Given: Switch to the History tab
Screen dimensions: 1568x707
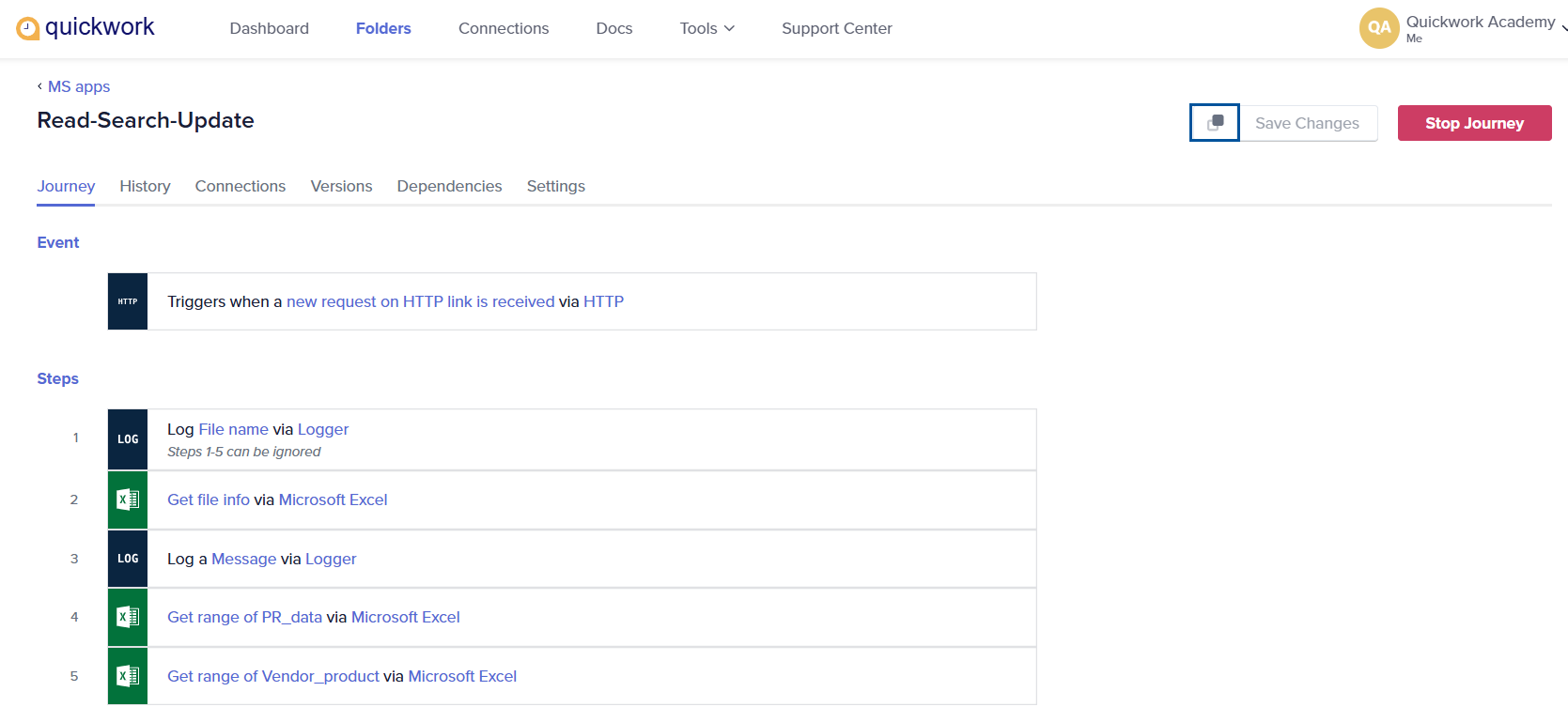Looking at the screenshot, I should 145,186.
